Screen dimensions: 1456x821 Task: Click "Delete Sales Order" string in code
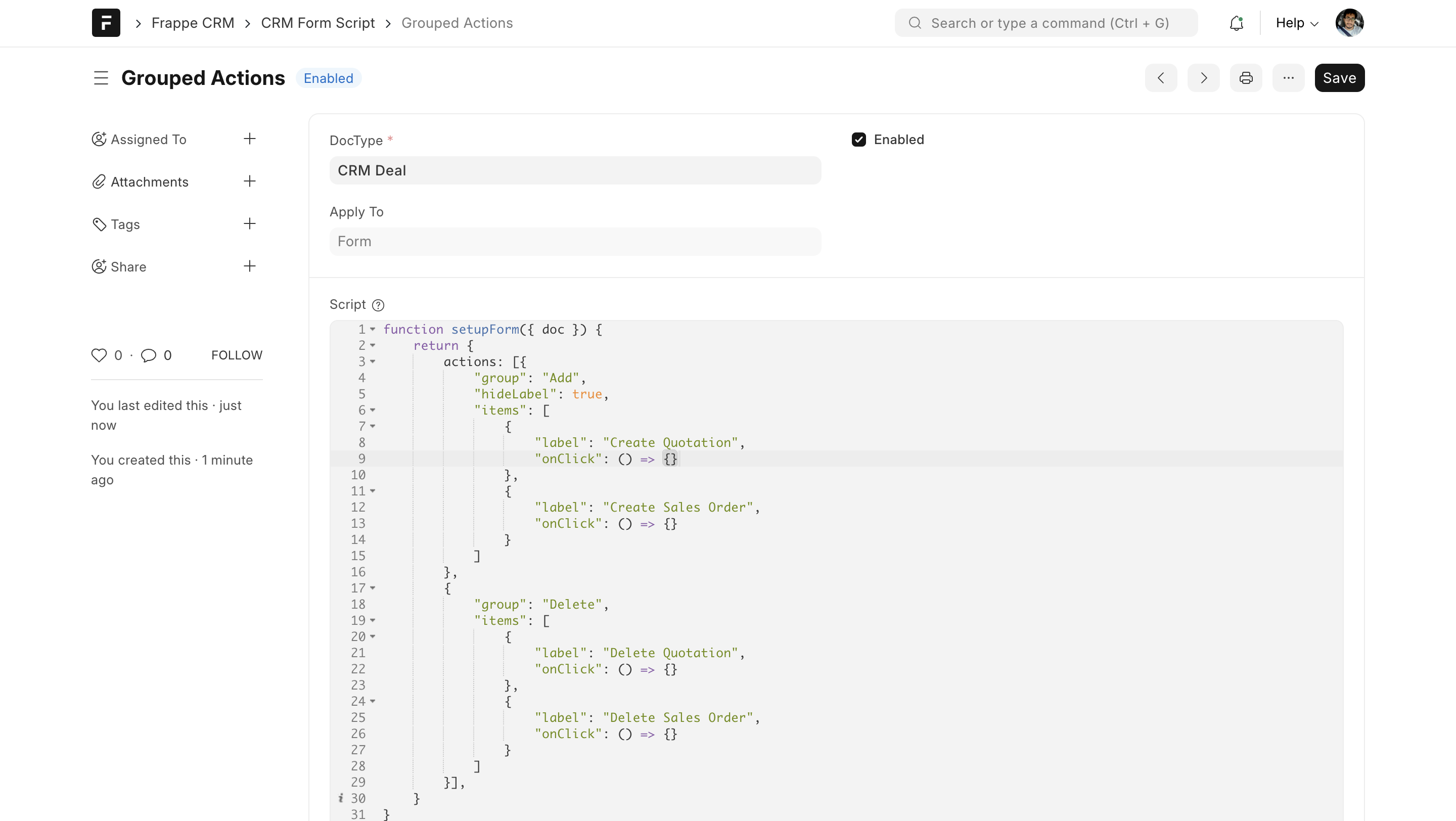(x=678, y=717)
